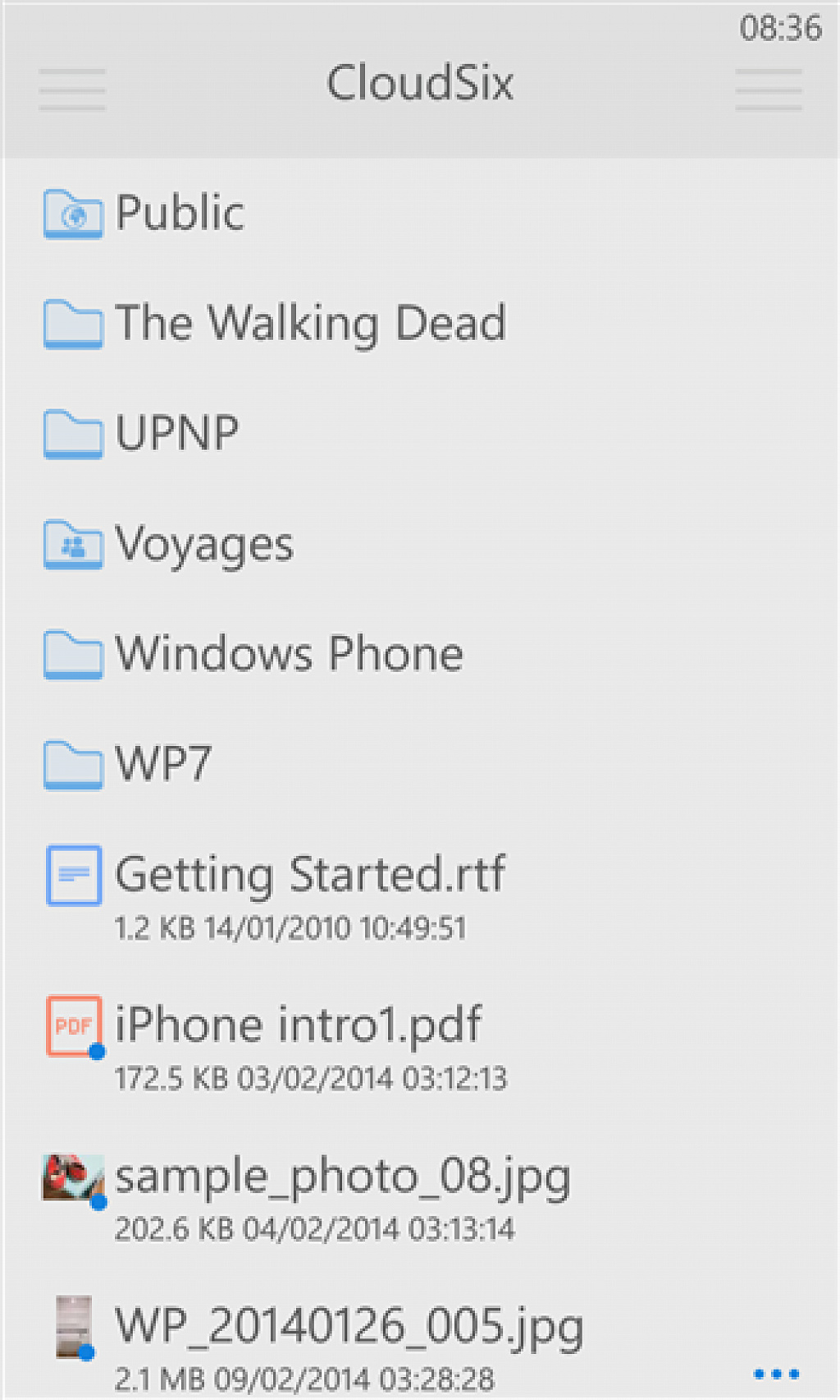Open the Voyages folder
The height and width of the screenshot is (1400, 840).
tap(420, 543)
